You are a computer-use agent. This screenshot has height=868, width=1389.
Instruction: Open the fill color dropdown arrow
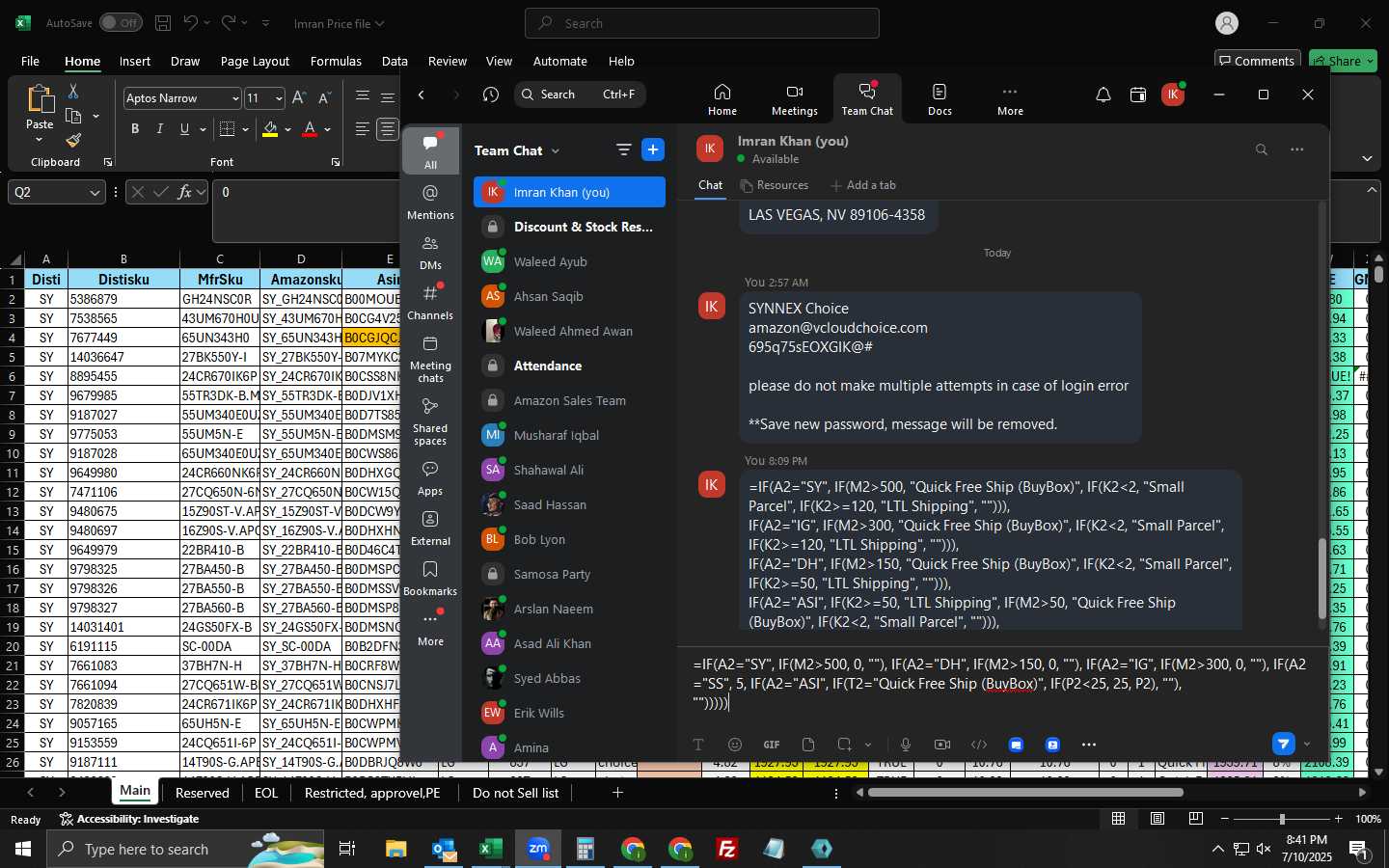pos(287,129)
